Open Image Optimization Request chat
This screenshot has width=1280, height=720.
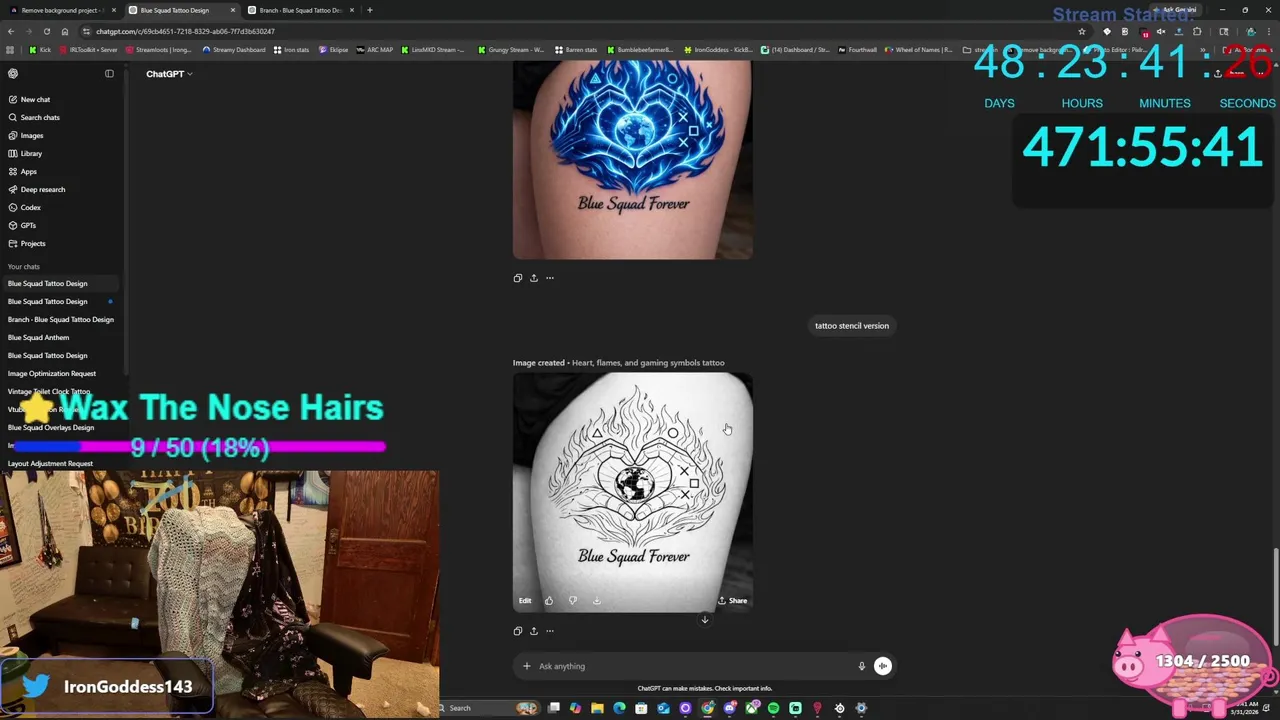click(x=60, y=373)
